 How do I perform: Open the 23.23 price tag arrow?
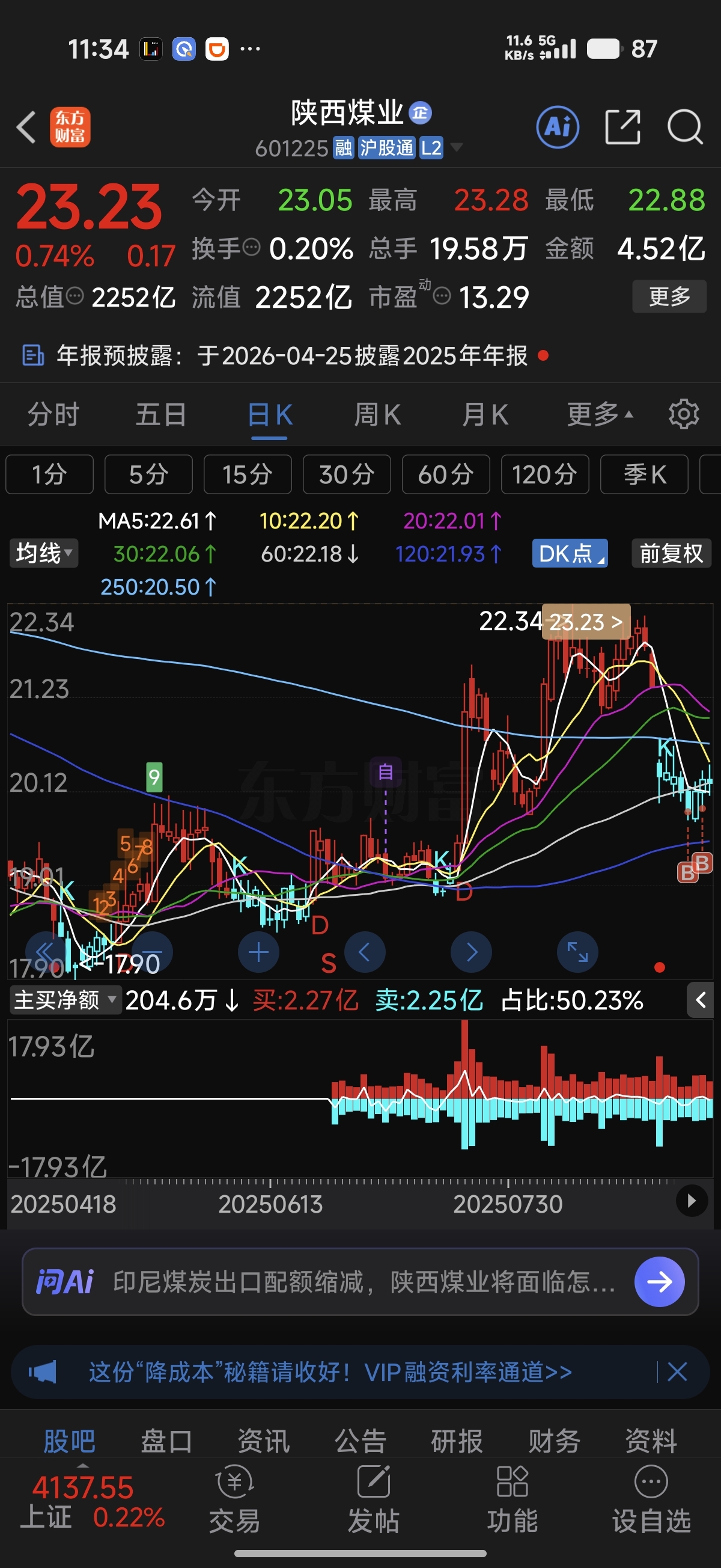point(586,622)
